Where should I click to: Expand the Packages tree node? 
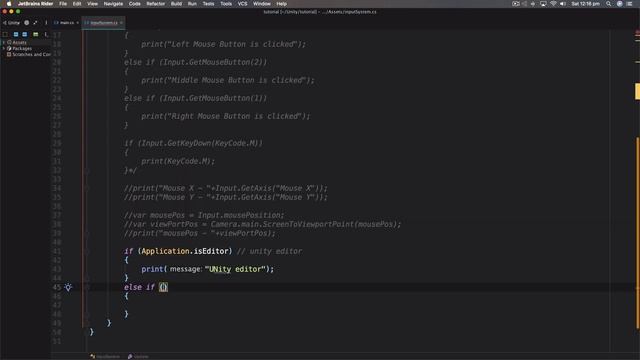pos(4,48)
